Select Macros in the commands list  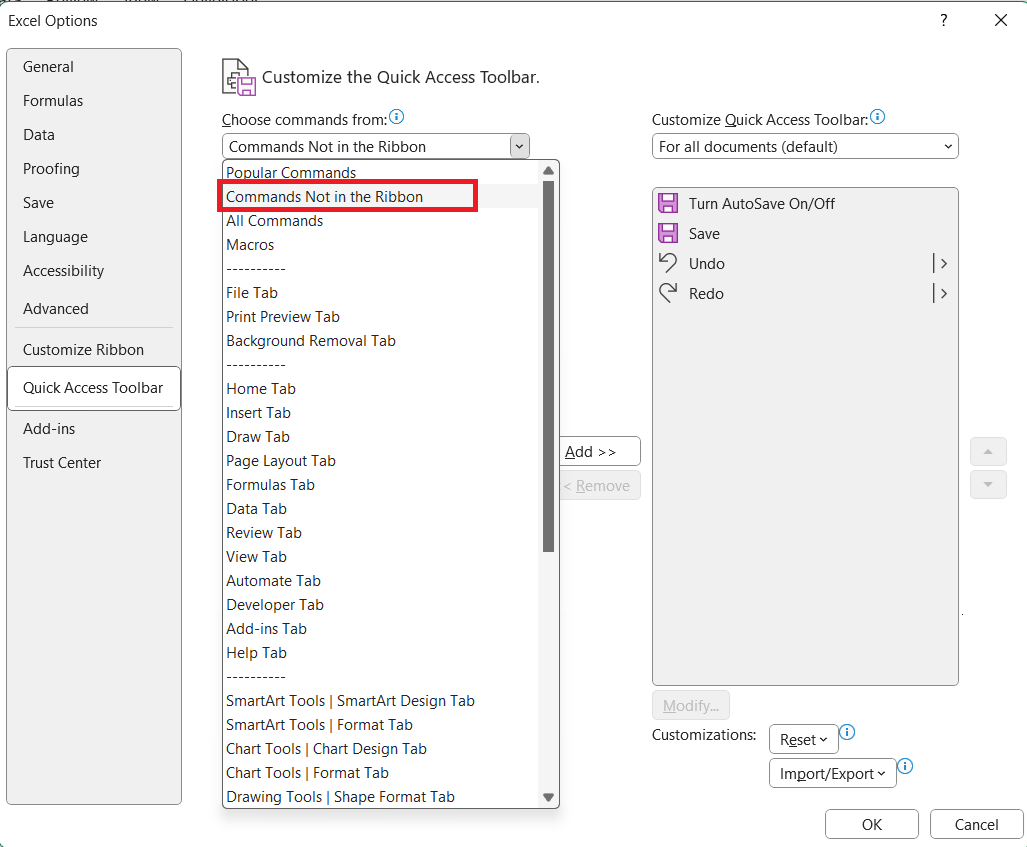pyautogui.click(x=250, y=244)
